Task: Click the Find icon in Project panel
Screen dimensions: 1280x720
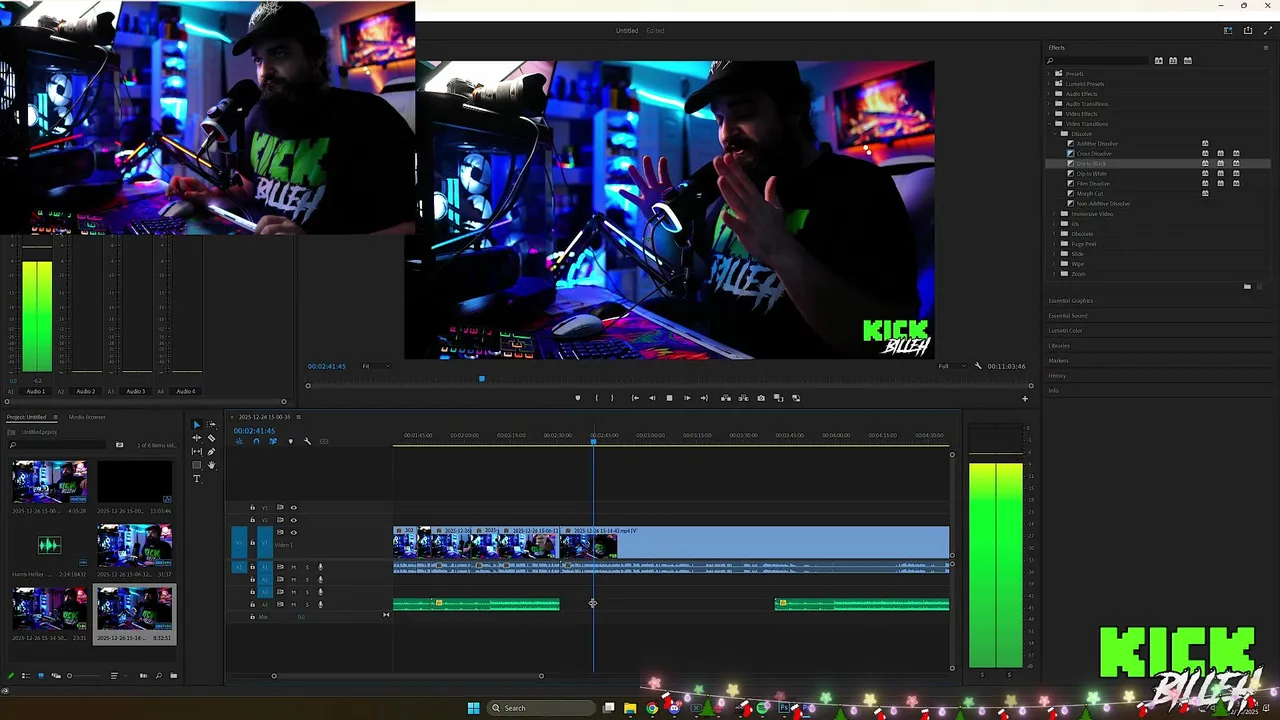Action: tap(158, 676)
